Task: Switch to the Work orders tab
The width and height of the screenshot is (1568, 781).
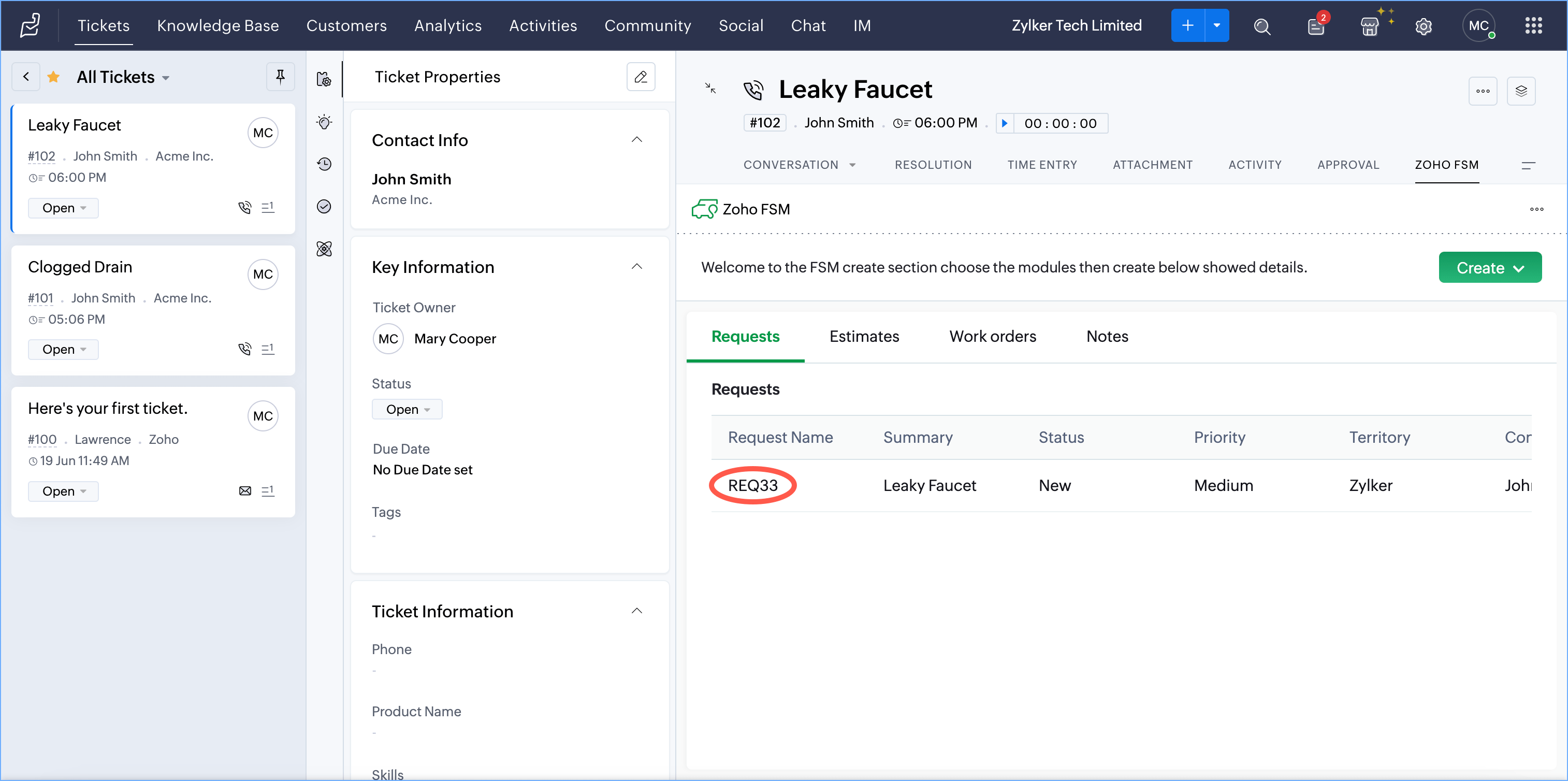Action: [x=992, y=336]
